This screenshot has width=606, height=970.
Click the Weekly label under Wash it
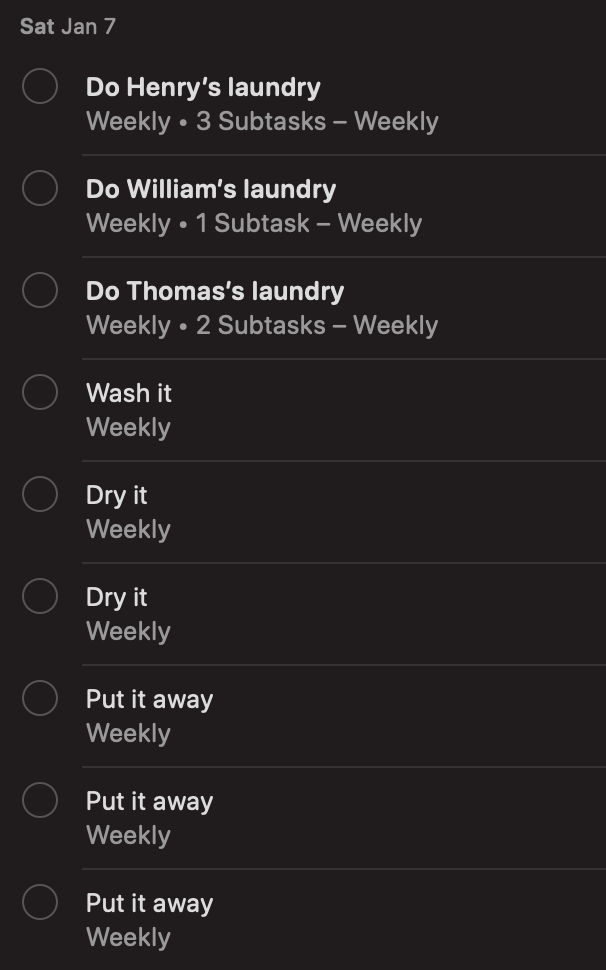pos(128,428)
